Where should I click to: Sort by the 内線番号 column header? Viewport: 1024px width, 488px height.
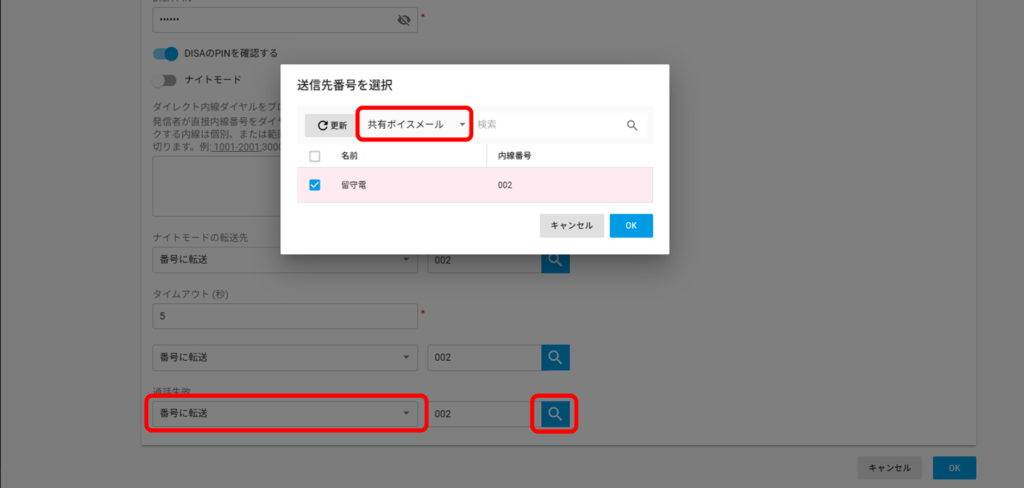pyautogui.click(x=514, y=156)
